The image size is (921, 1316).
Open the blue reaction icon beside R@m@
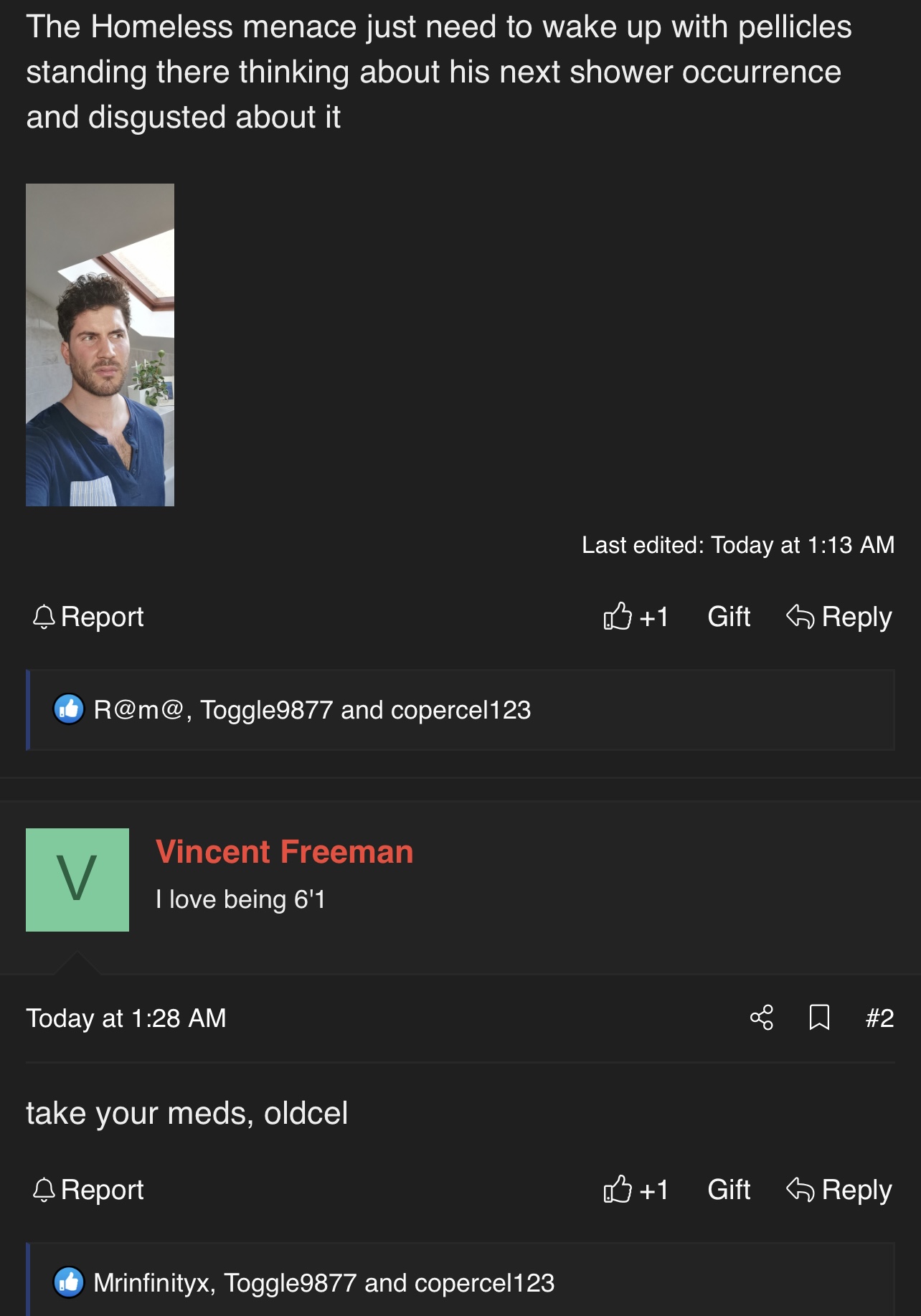(x=69, y=710)
